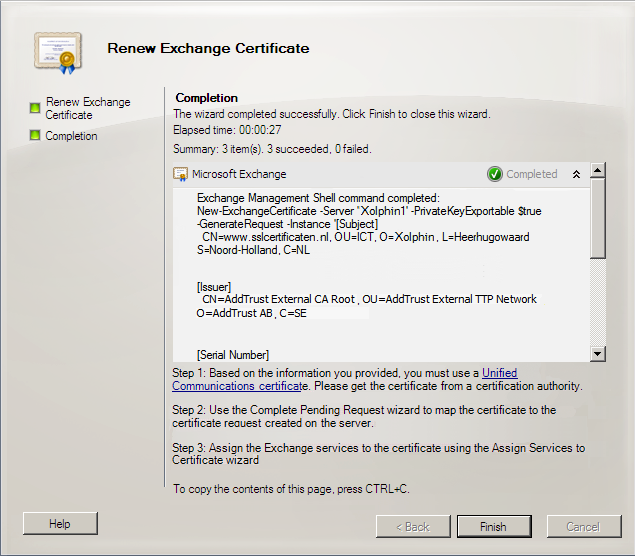
Task: Click the wizard certificate icon in header
Action: [58, 53]
